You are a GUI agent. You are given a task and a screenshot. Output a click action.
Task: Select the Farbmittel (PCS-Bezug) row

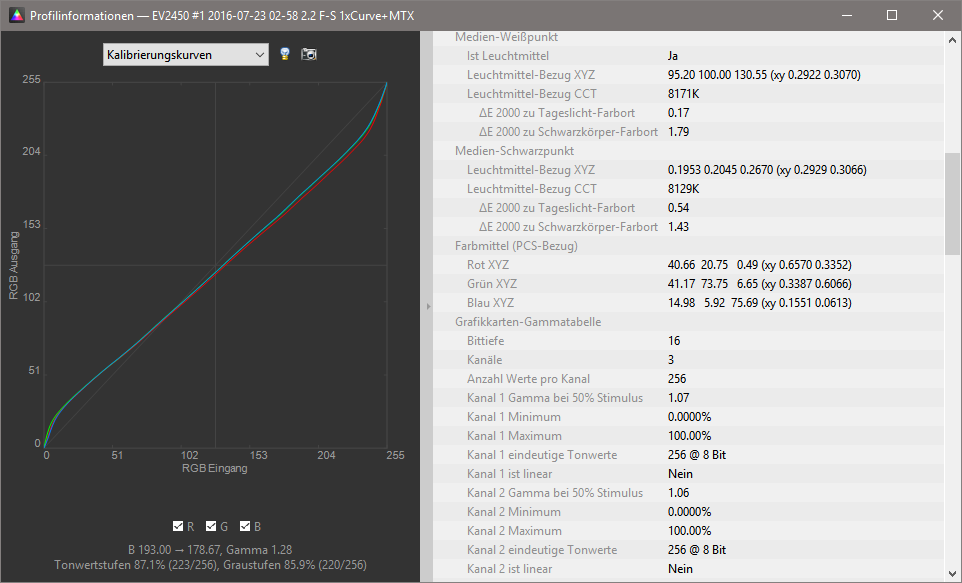(516, 246)
